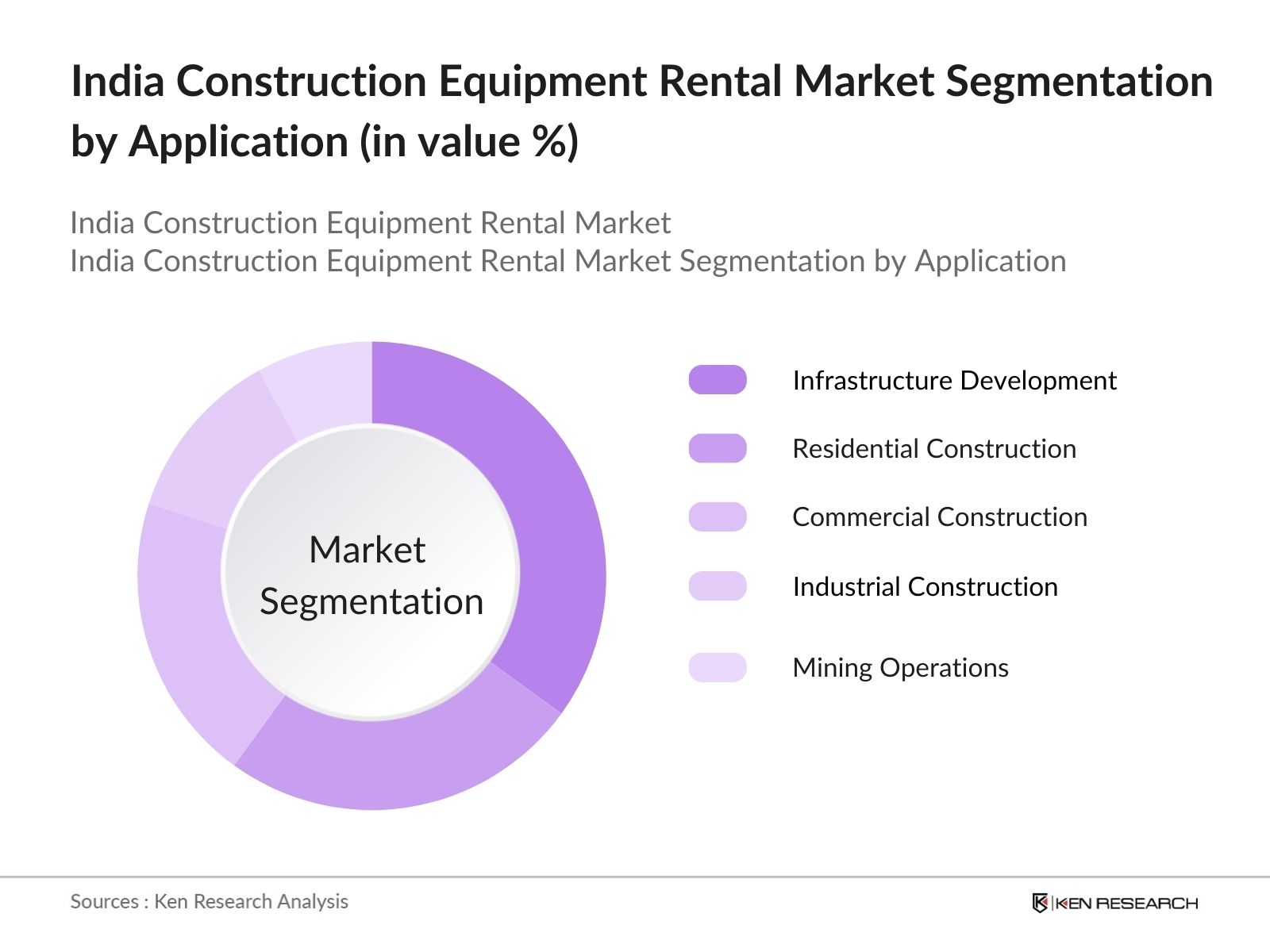Select the Commercial Construction legend swatch
The height and width of the screenshot is (952, 1270).
[718, 517]
